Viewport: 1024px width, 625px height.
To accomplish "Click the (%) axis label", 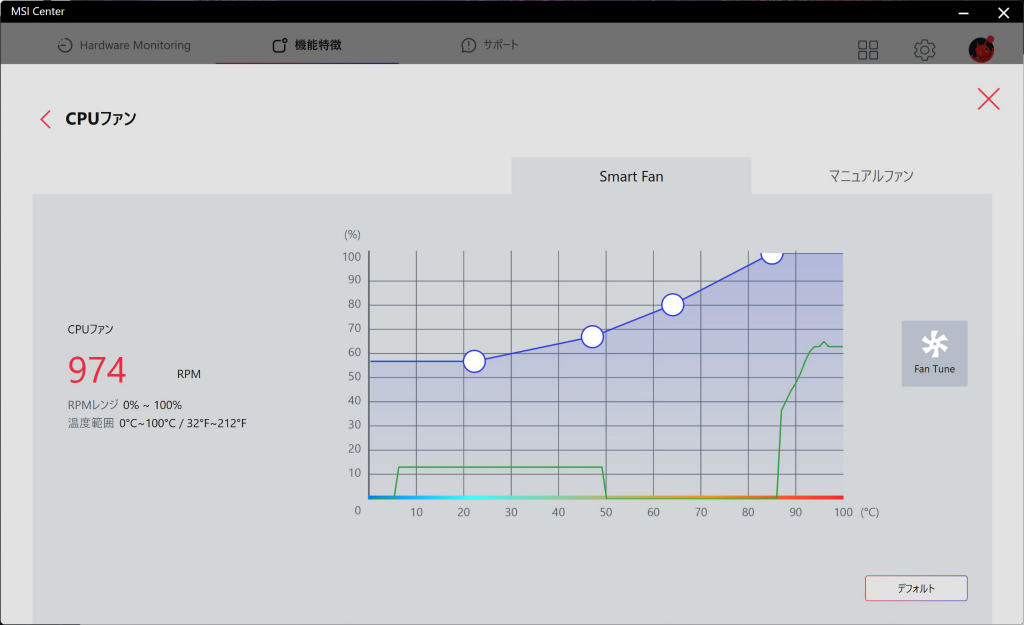I will 352,234.
